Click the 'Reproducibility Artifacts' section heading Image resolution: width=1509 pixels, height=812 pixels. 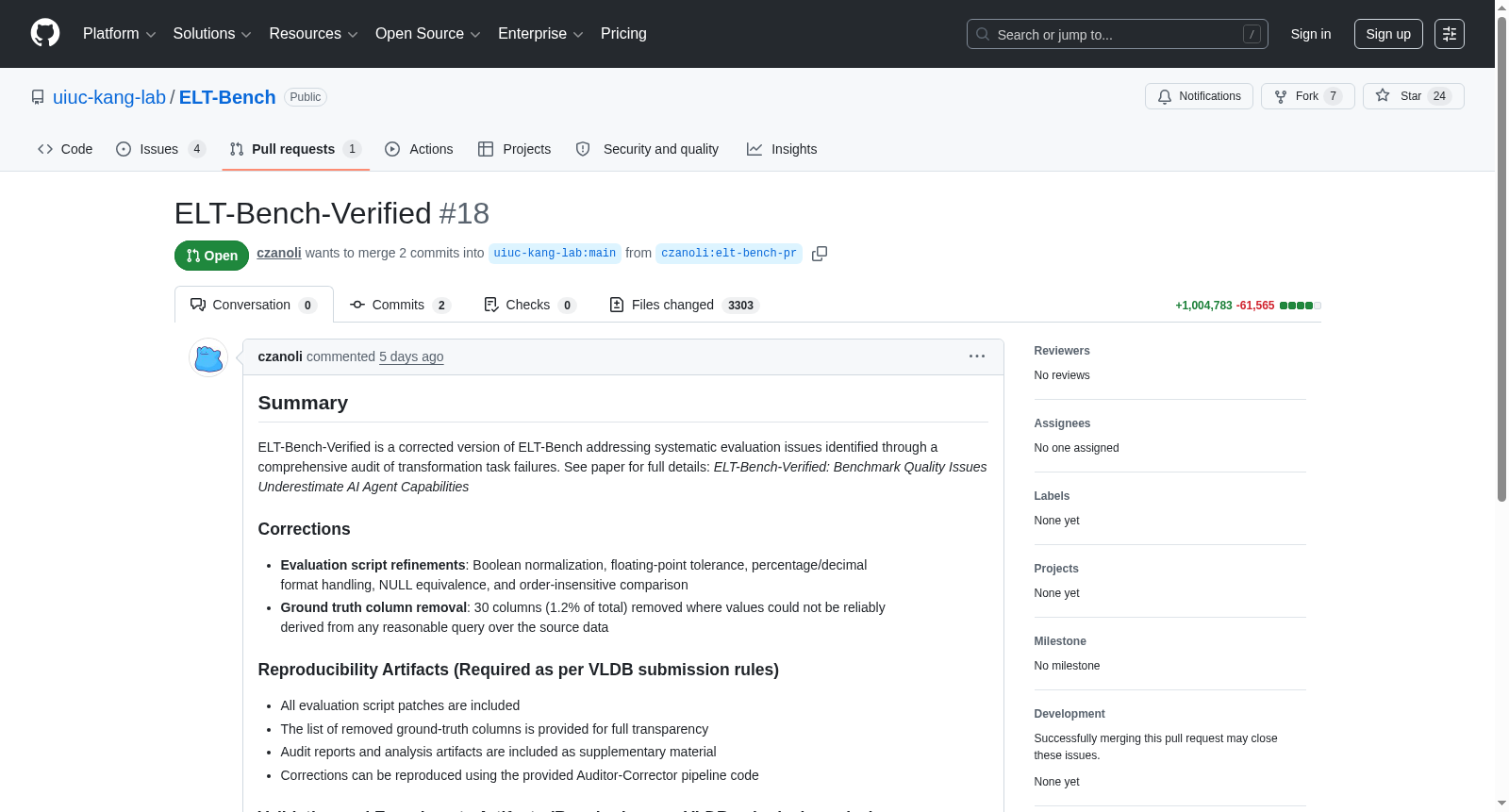pyautogui.click(x=519, y=670)
